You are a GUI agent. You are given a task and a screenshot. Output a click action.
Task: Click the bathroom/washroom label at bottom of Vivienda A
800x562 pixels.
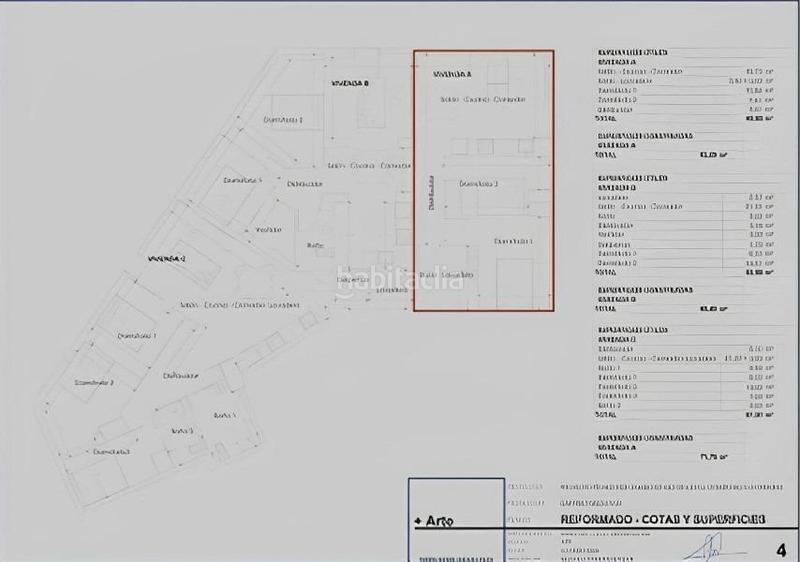coord(446,274)
